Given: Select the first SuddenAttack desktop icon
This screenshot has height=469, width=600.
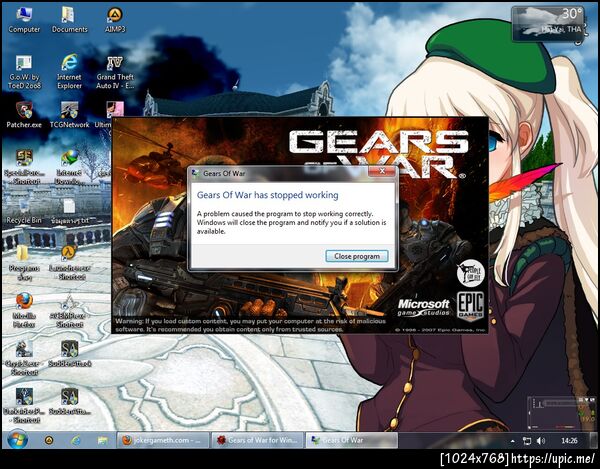Looking at the screenshot, I should coord(69,354).
